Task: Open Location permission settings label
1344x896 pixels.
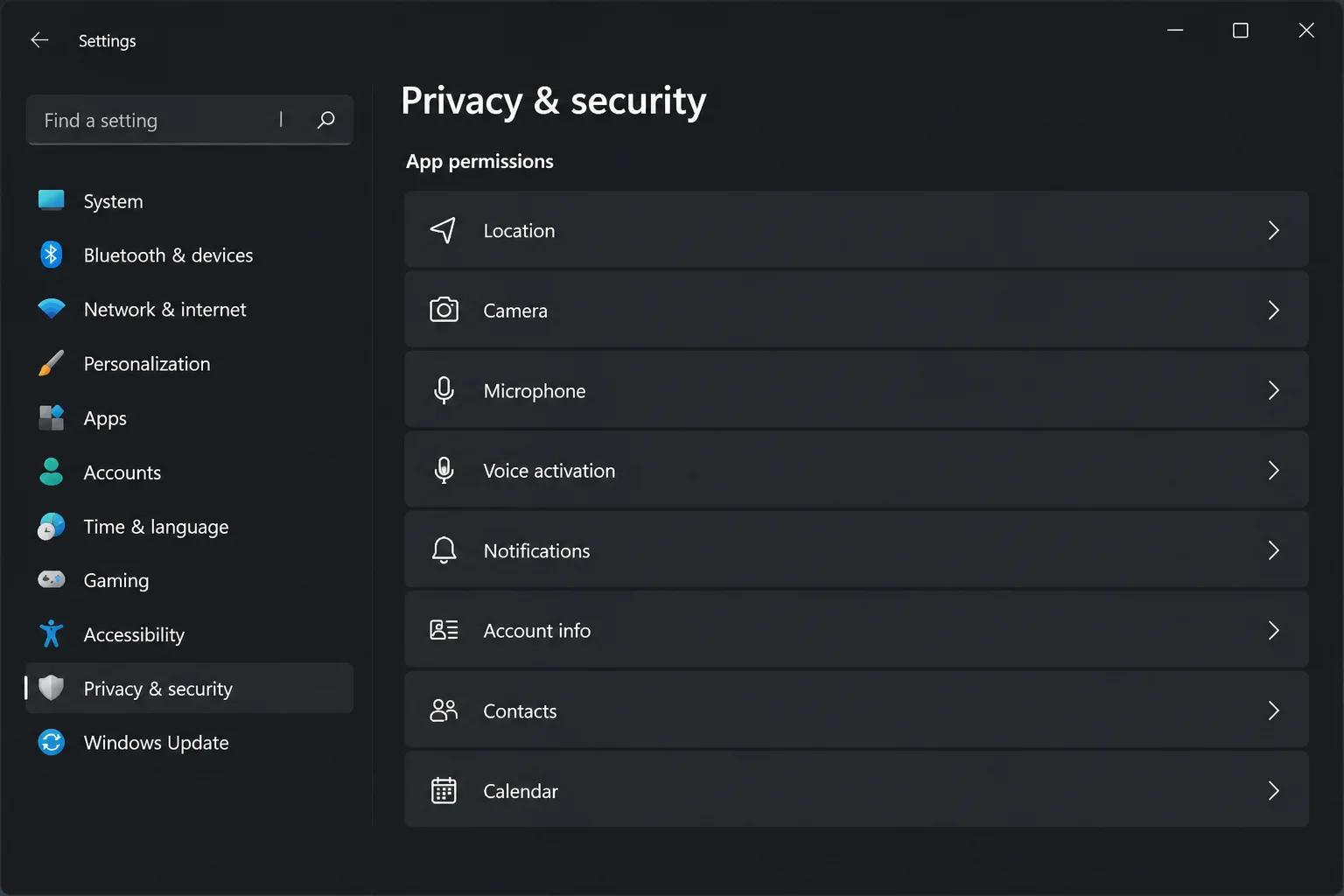Action: click(x=519, y=231)
